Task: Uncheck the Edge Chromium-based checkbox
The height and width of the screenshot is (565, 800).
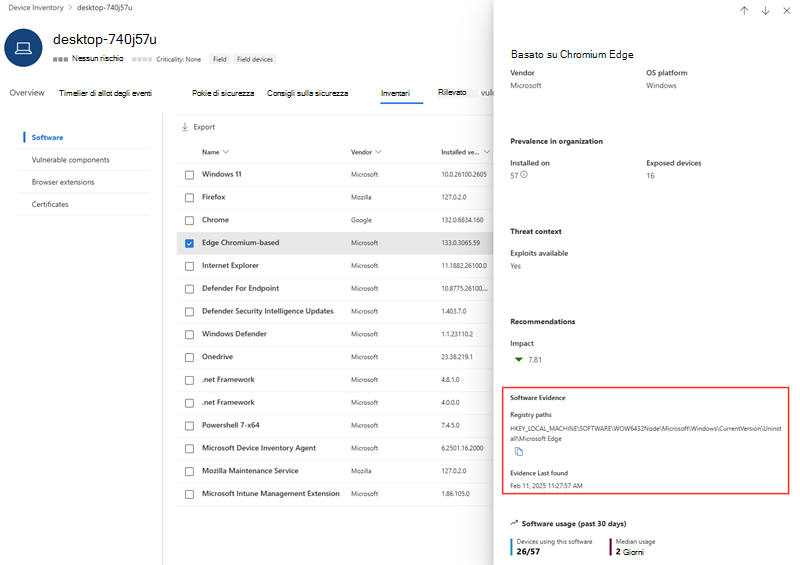Action: click(x=189, y=243)
